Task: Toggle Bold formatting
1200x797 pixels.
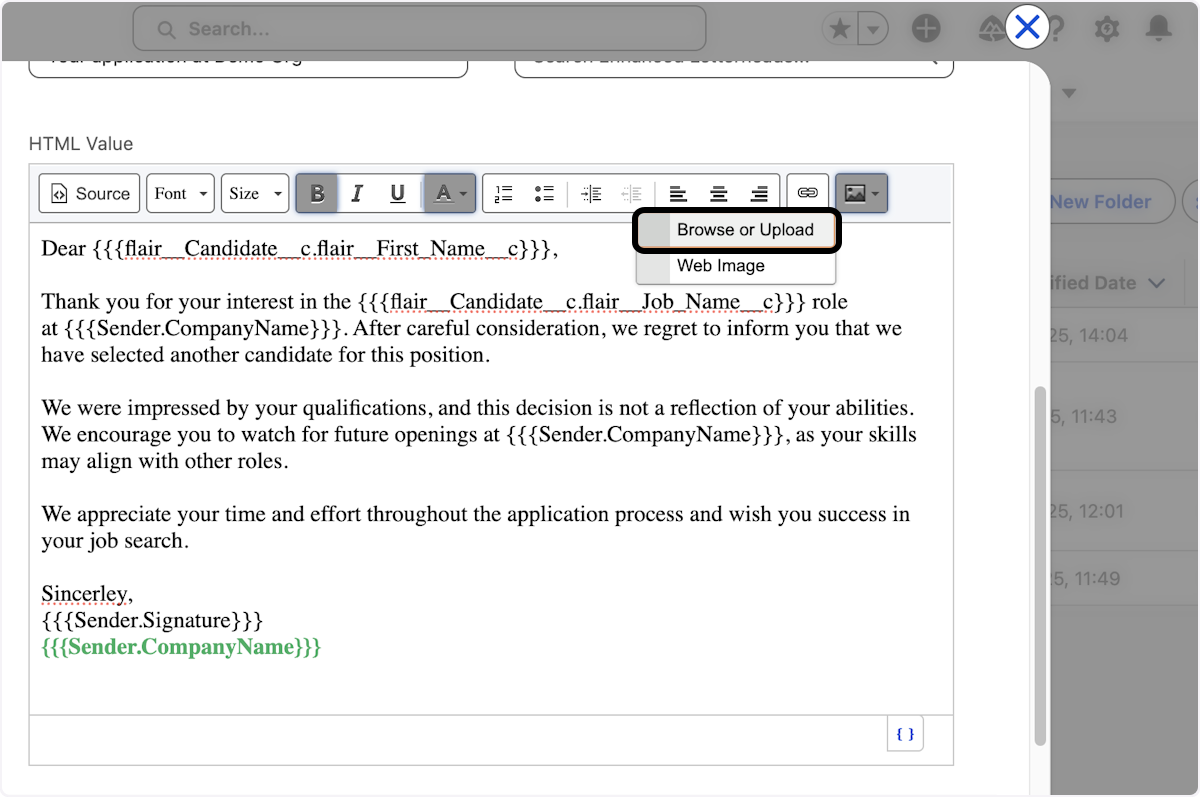Action: pos(318,194)
